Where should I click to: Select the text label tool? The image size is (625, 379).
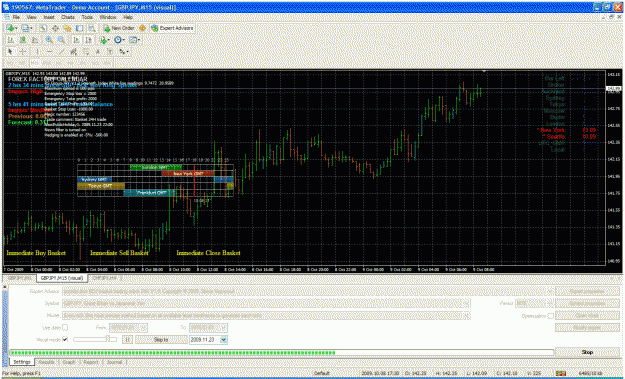(110, 51)
